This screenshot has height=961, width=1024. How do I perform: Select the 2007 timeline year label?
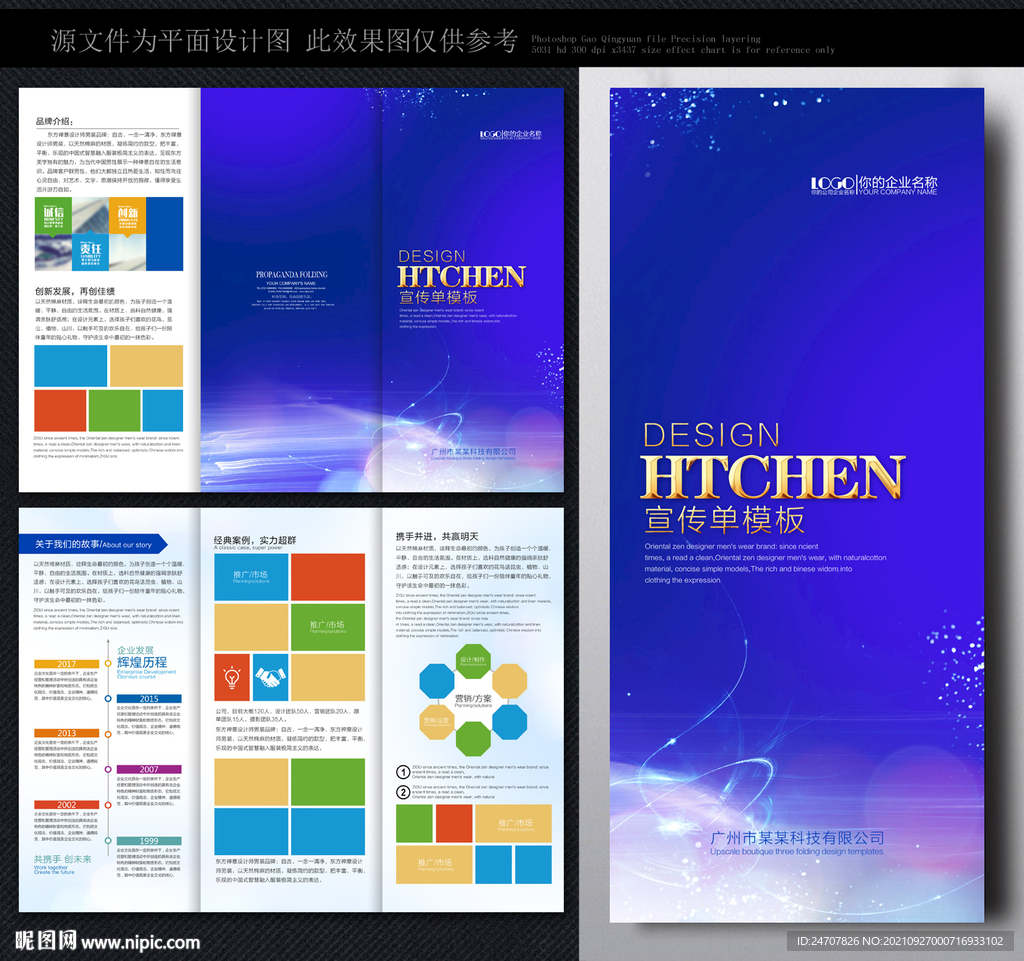click(x=149, y=769)
